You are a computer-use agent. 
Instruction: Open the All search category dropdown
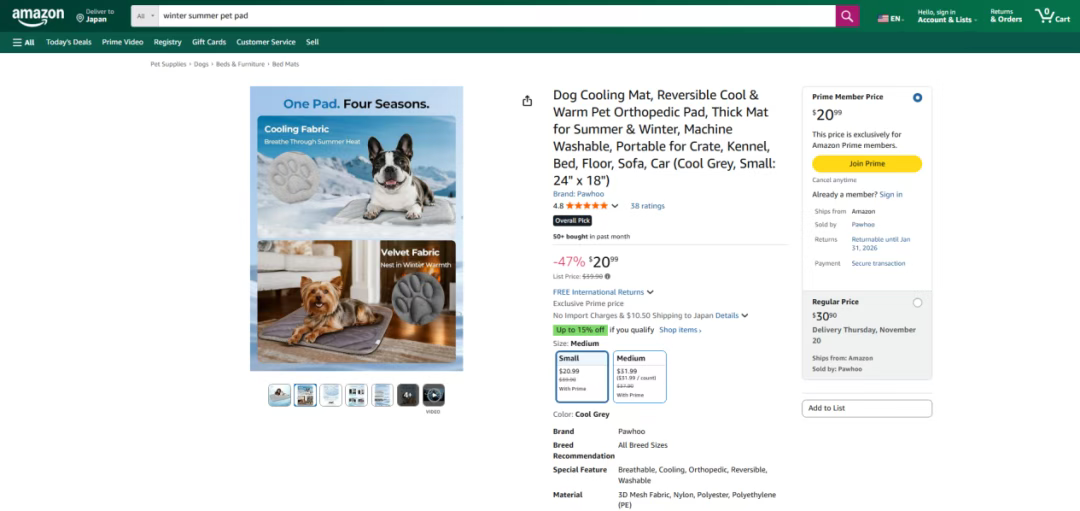pyautogui.click(x=145, y=16)
